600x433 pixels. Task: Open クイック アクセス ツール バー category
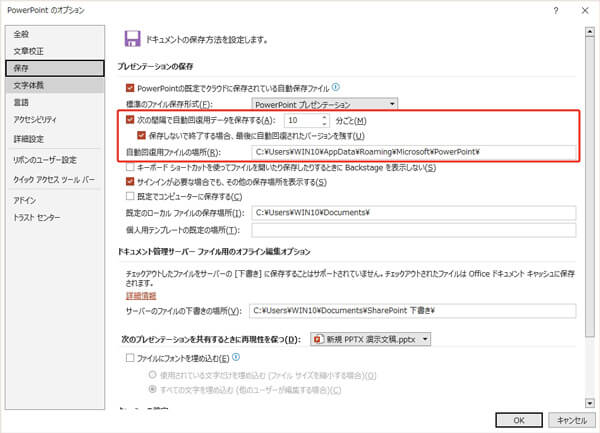pyautogui.click(x=55, y=179)
